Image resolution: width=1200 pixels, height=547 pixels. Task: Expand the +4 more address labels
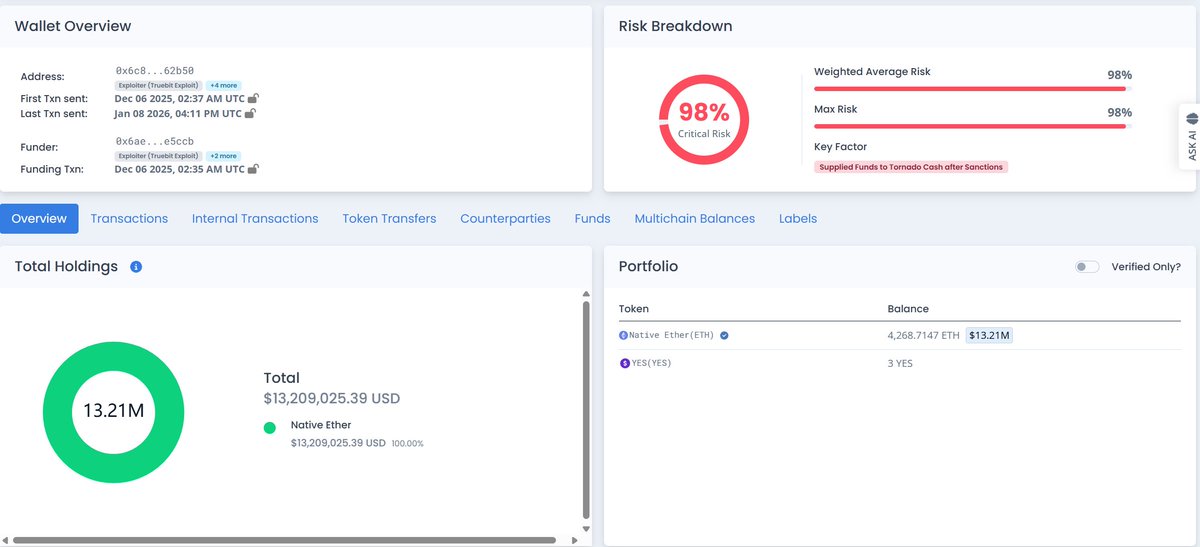click(x=223, y=85)
